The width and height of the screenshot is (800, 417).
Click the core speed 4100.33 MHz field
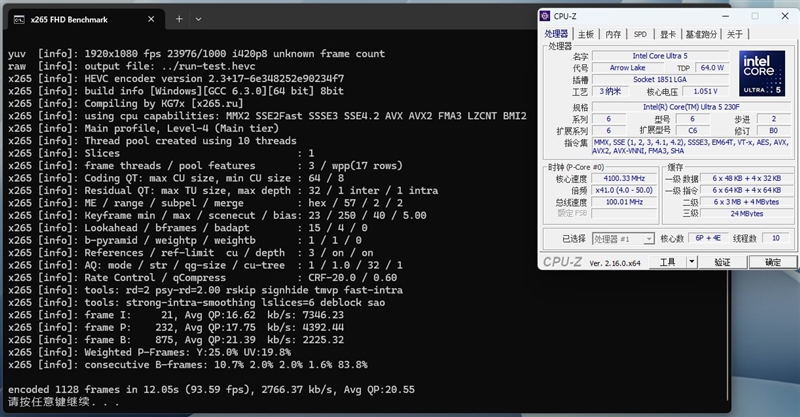click(621, 178)
